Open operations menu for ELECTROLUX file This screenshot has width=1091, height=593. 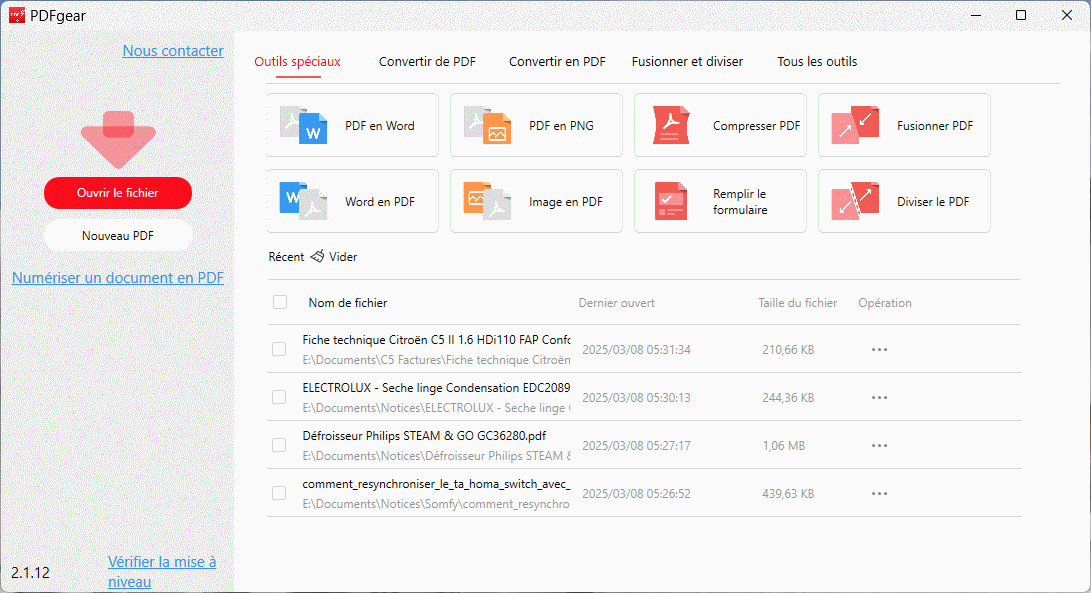[x=879, y=397]
